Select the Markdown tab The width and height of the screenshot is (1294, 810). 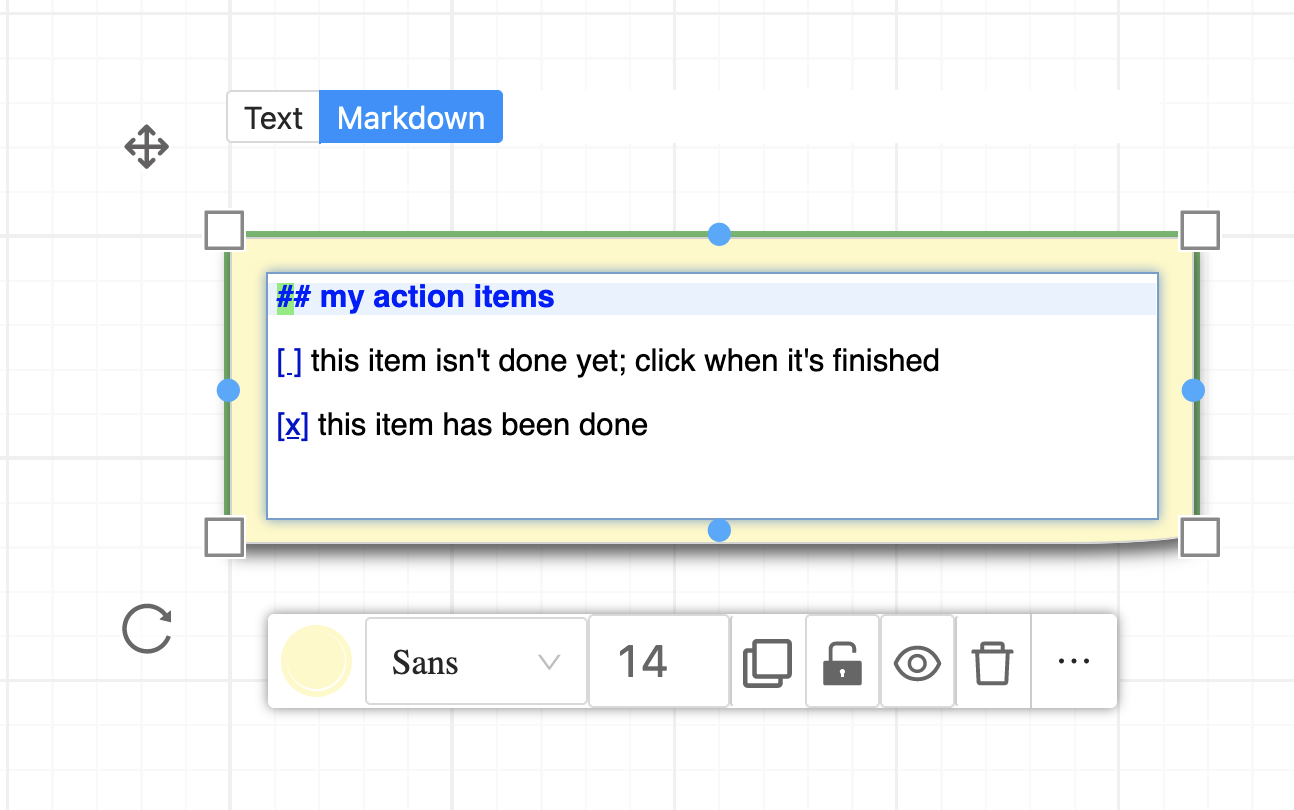[x=411, y=118]
